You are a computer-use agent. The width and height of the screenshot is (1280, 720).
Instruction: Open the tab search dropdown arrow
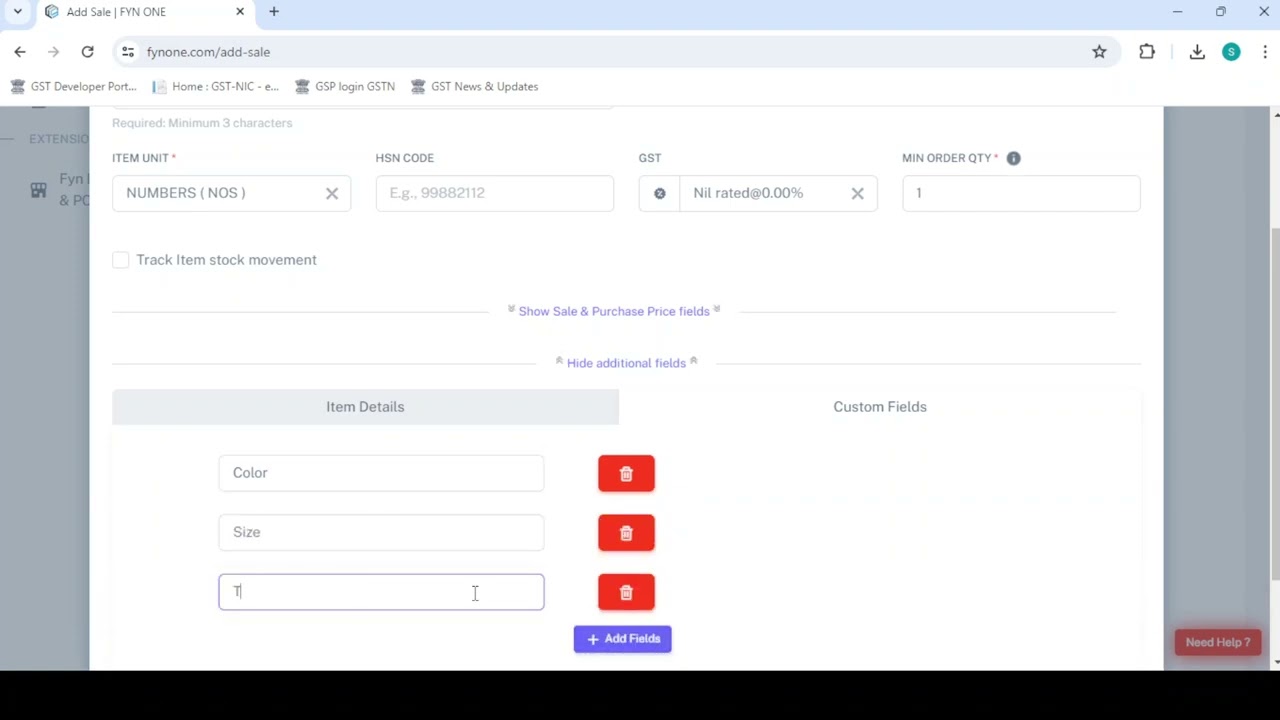pyautogui.click(x=17, y=12)
